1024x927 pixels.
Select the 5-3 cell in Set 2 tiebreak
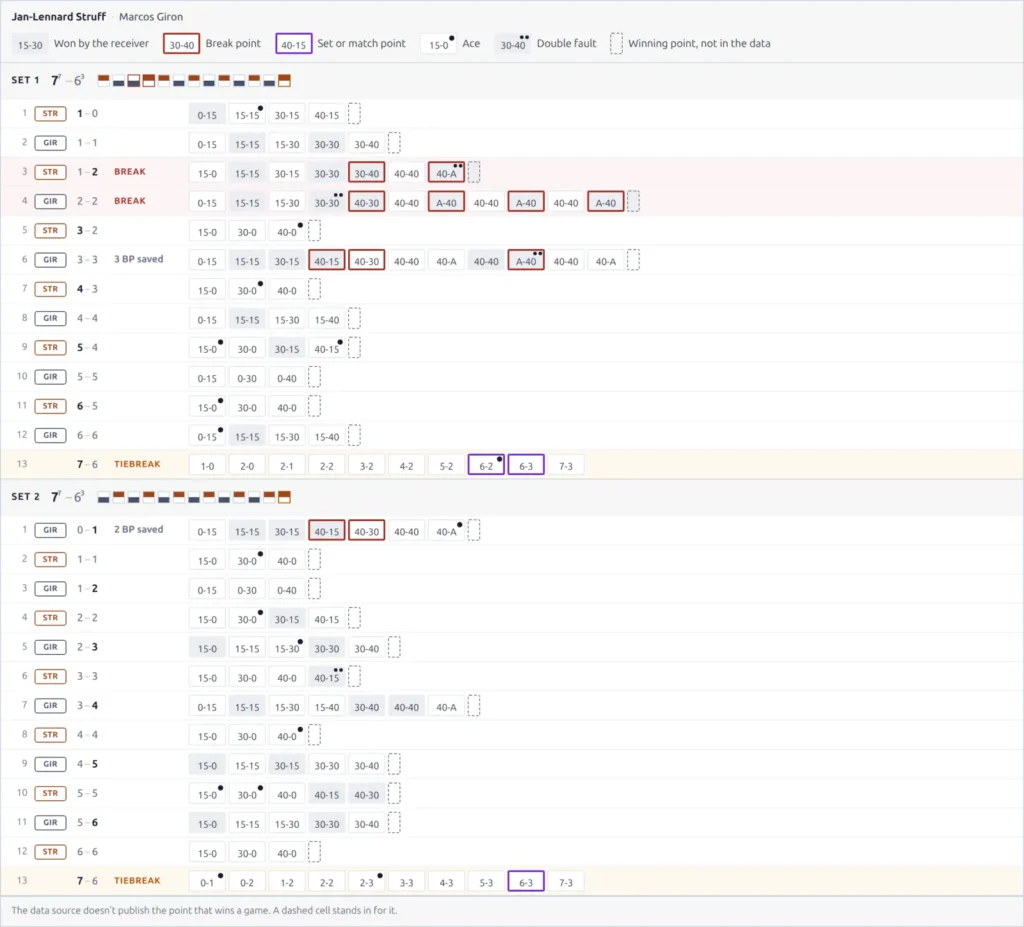pos(486,882)
